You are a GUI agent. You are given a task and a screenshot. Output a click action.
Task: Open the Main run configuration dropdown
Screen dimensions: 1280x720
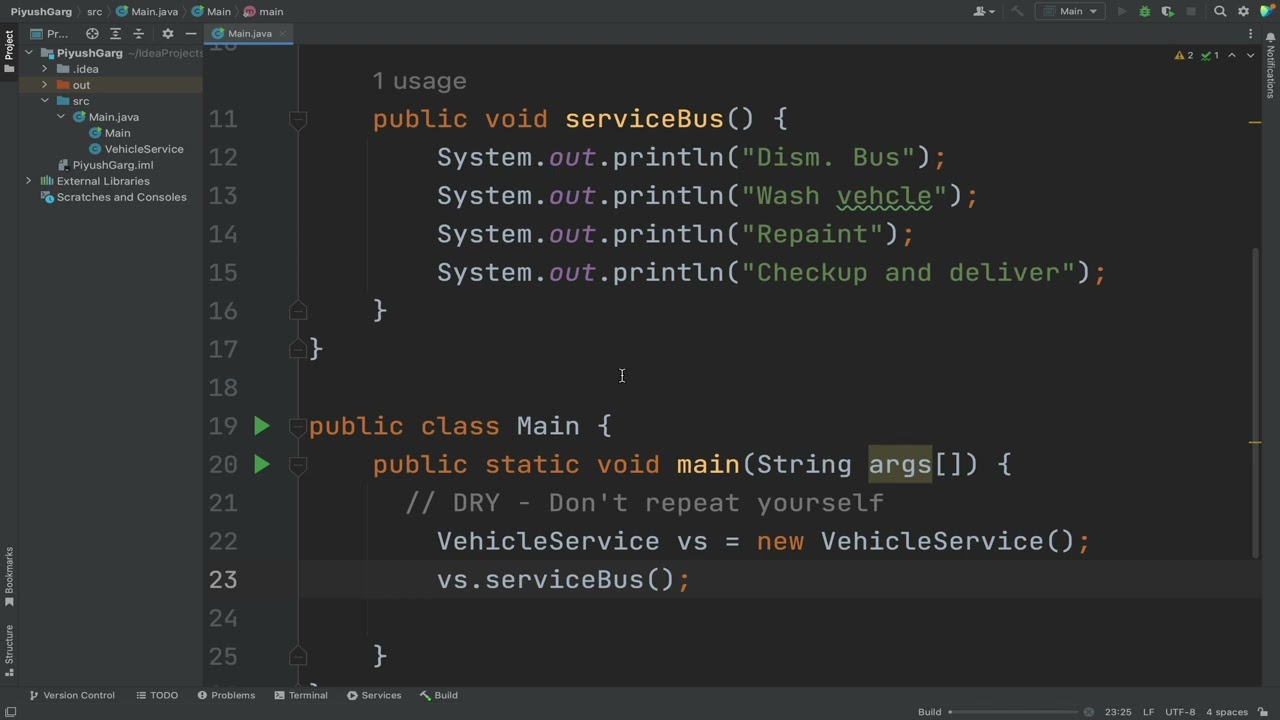click(1071, 12)
